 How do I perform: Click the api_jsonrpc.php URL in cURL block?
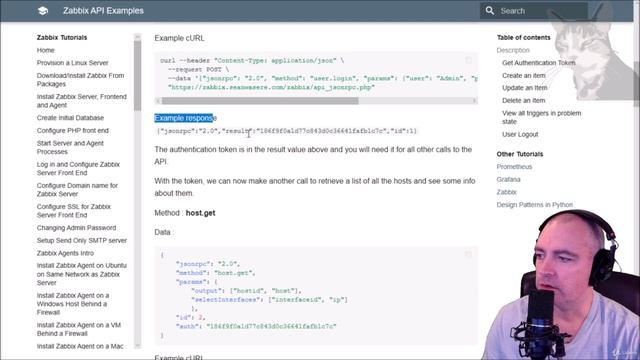click(x=271, y=87)
